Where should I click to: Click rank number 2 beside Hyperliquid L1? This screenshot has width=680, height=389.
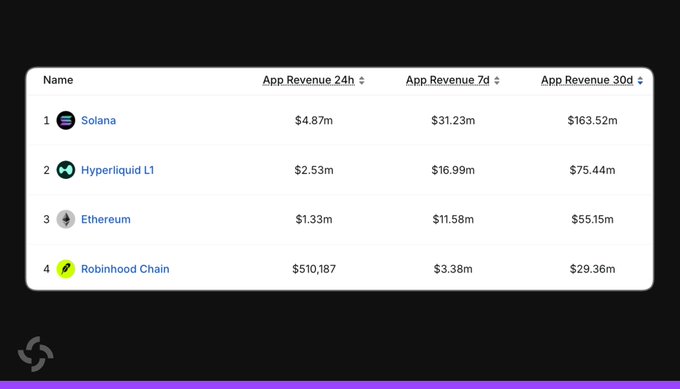pos(46,170)
